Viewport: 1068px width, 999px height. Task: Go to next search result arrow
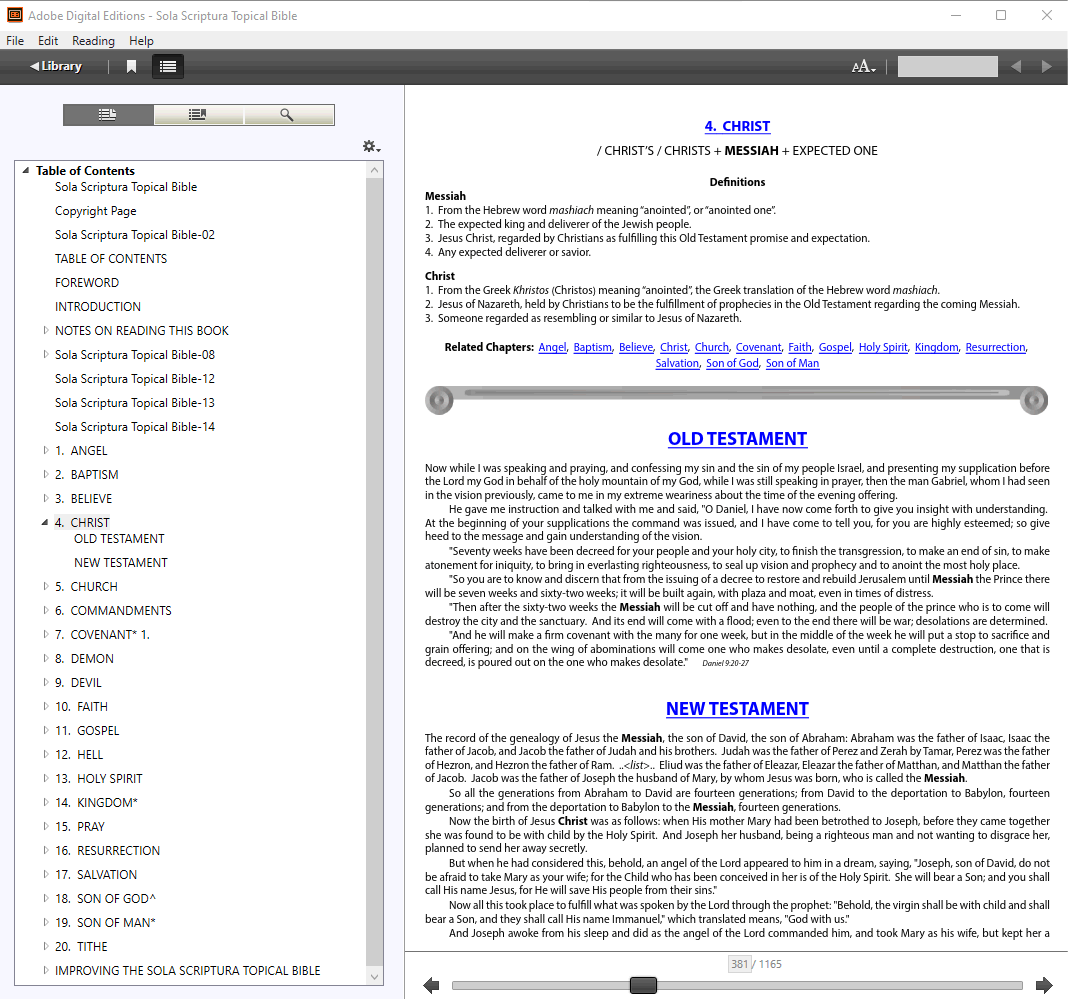pos(1047,66)
